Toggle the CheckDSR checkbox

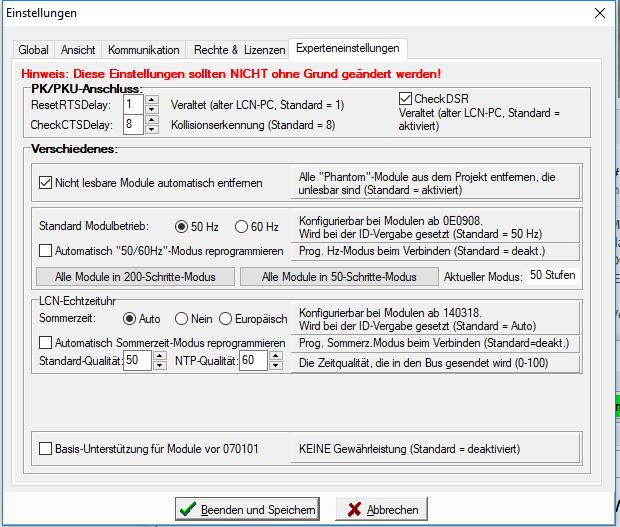point(405,99)
